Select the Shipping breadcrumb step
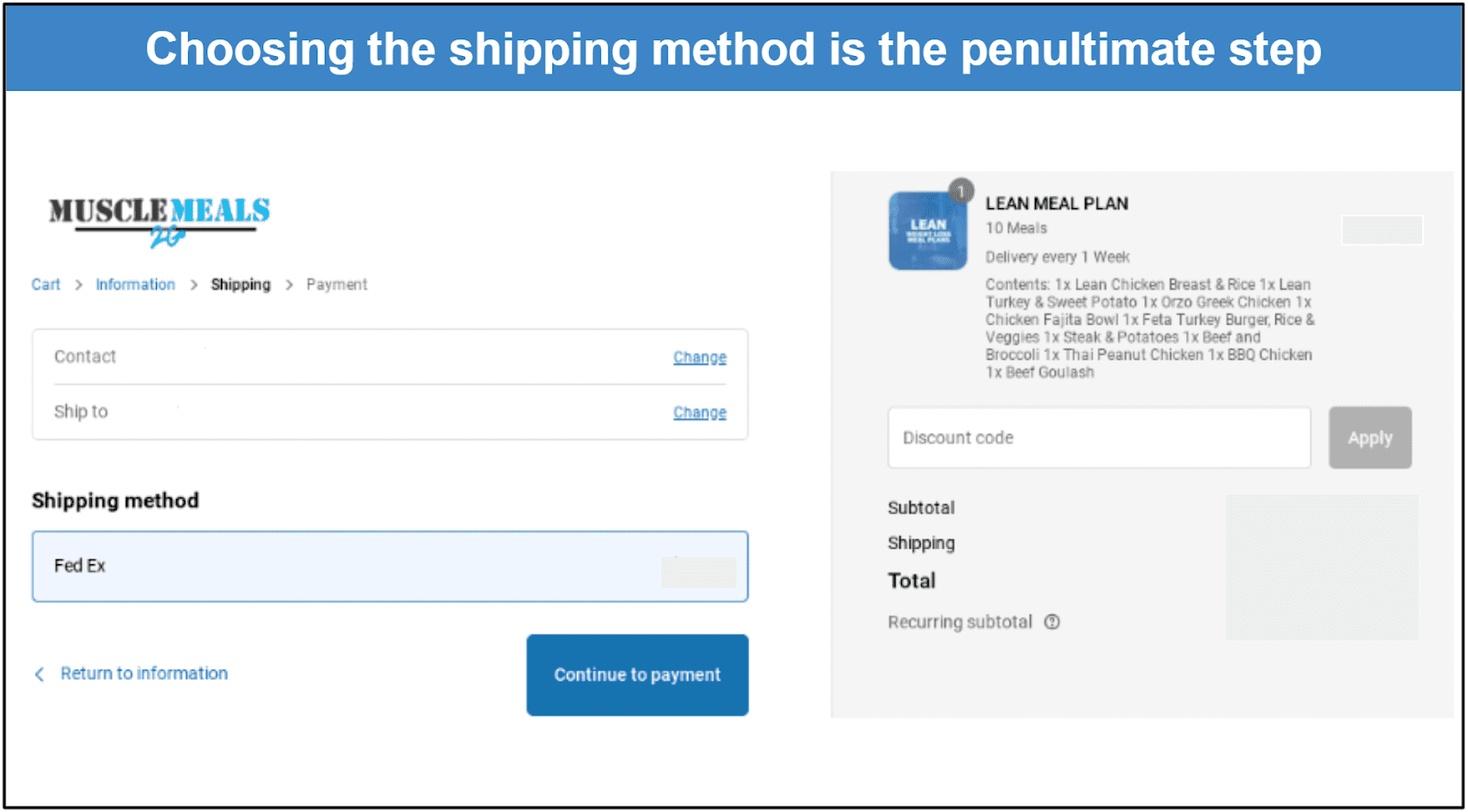Image resolution: width=1468 pixels, height=812 pixels. click(240, 284)
